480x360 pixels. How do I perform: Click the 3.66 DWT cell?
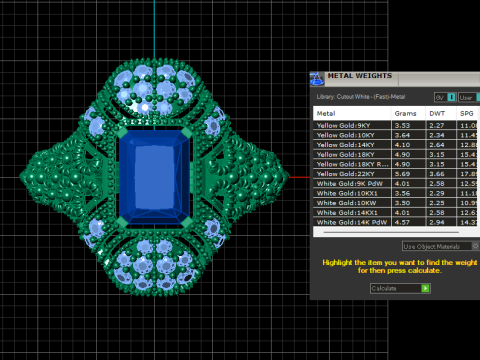point(441,174)
